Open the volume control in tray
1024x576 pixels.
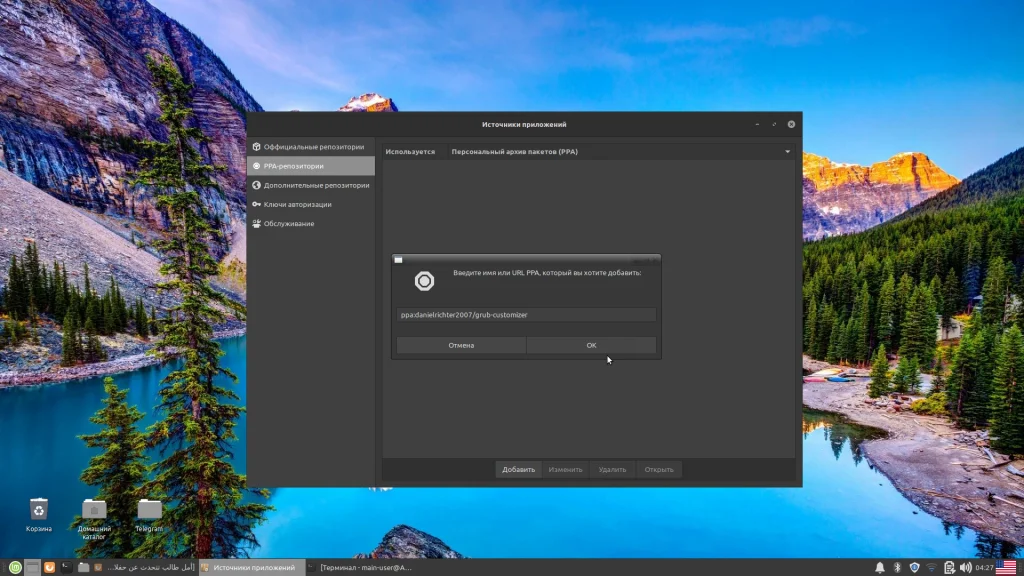pyautogui.click(x=965, y=568)
